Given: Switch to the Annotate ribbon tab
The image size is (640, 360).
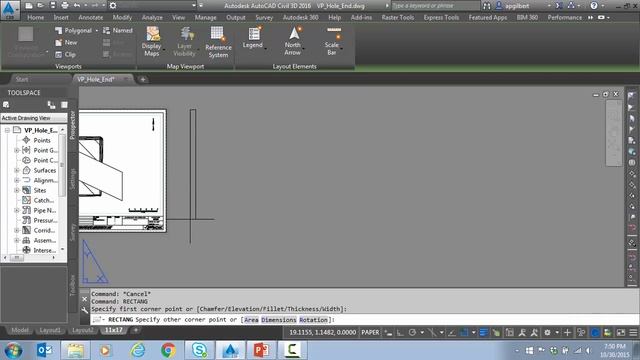Looking at the screenshot, I should [91, 18].
